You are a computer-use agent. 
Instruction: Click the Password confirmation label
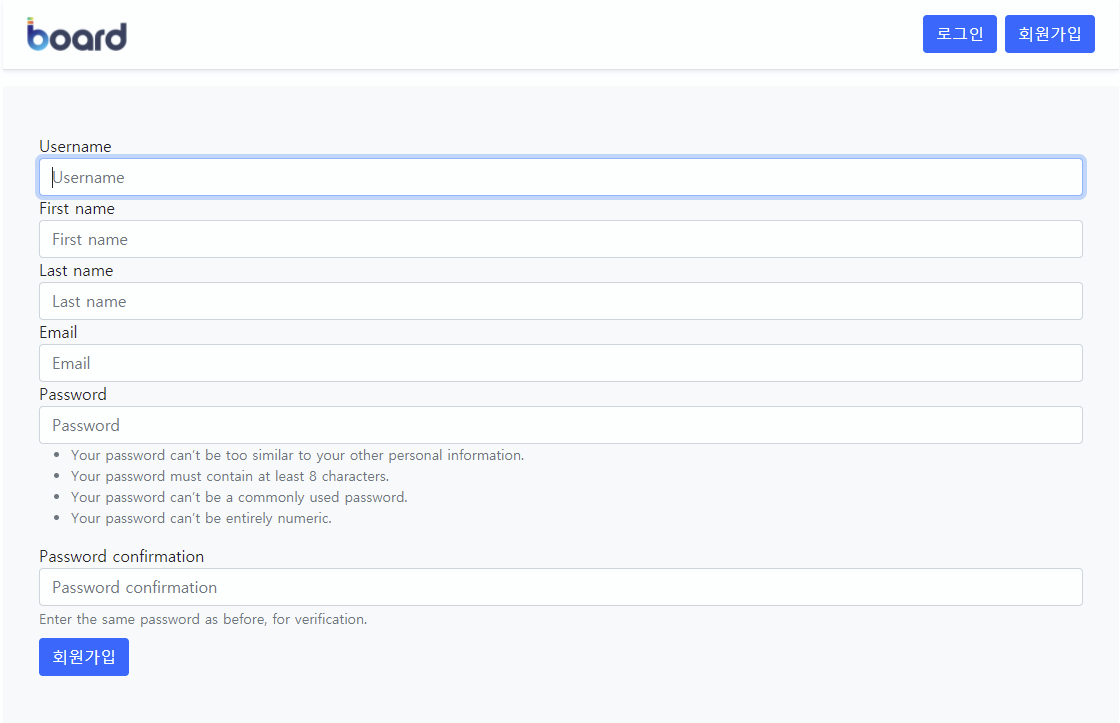tap(121, 557)
